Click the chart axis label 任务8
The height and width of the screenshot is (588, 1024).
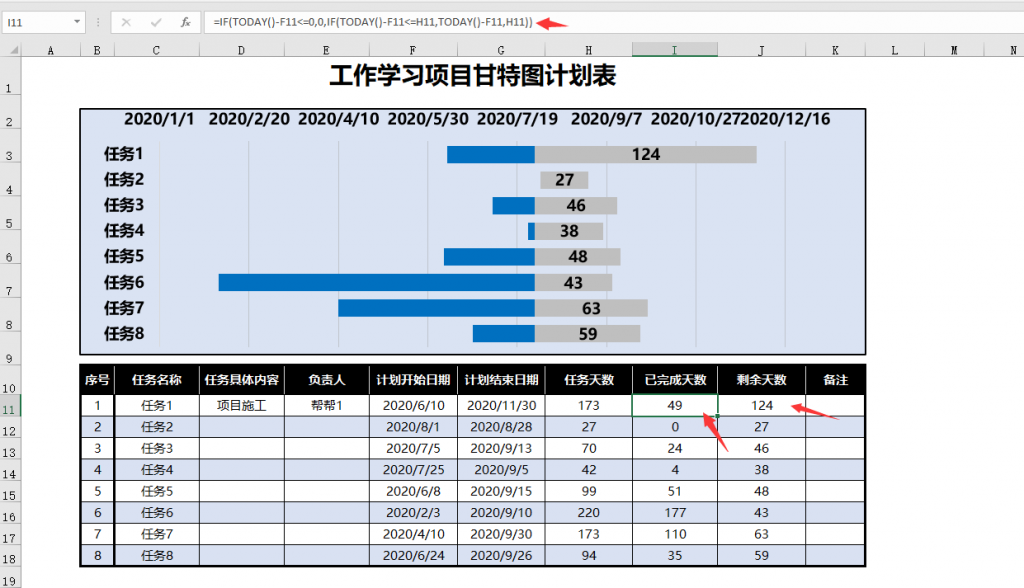click(x=124, y=333)
